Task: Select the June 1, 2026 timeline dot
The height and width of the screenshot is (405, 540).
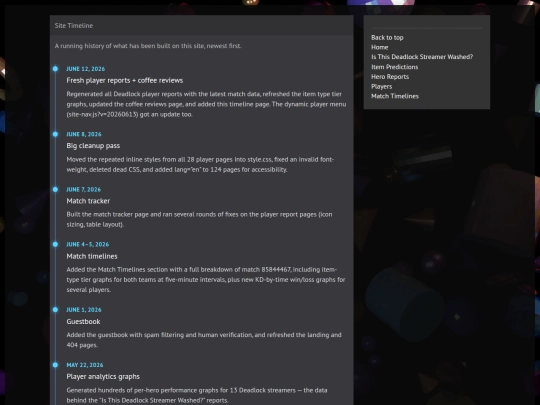Action: pos(55,310)
